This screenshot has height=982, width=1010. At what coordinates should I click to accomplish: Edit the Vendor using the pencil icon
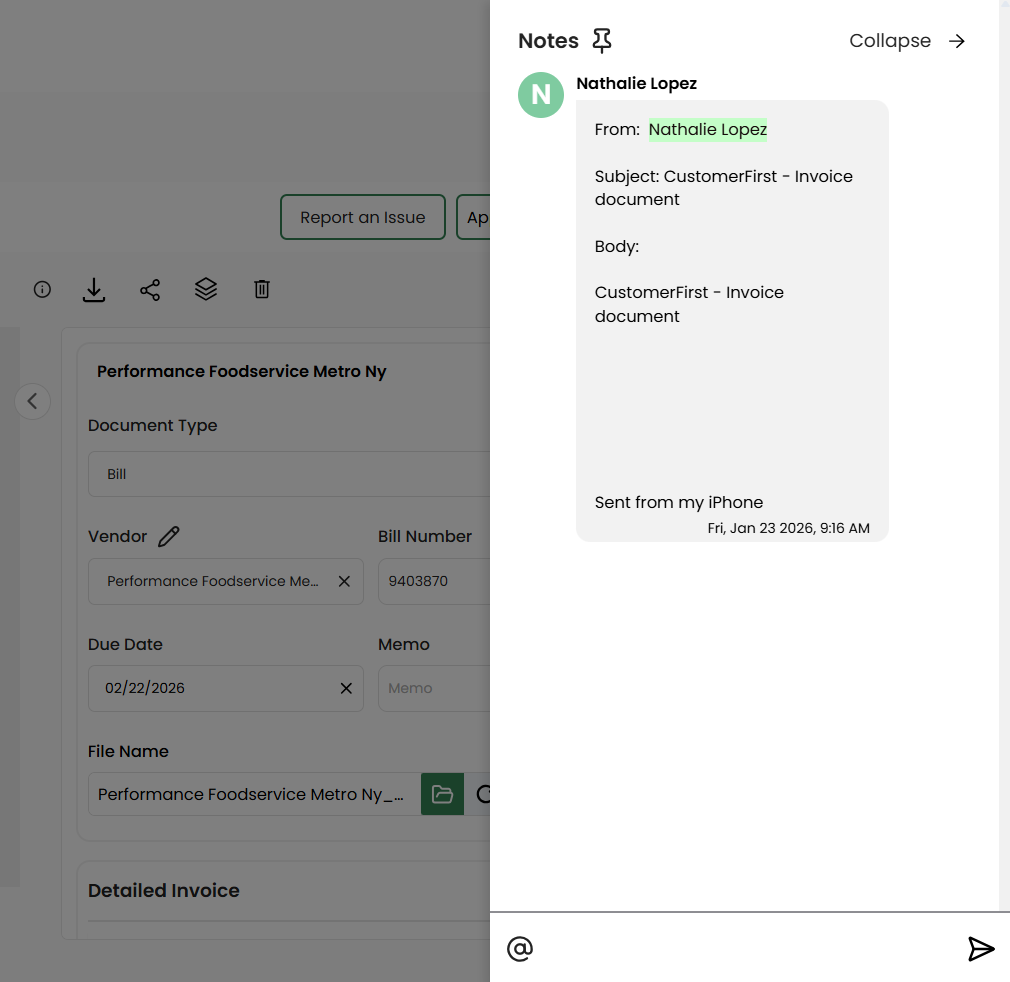click(169, 536)
